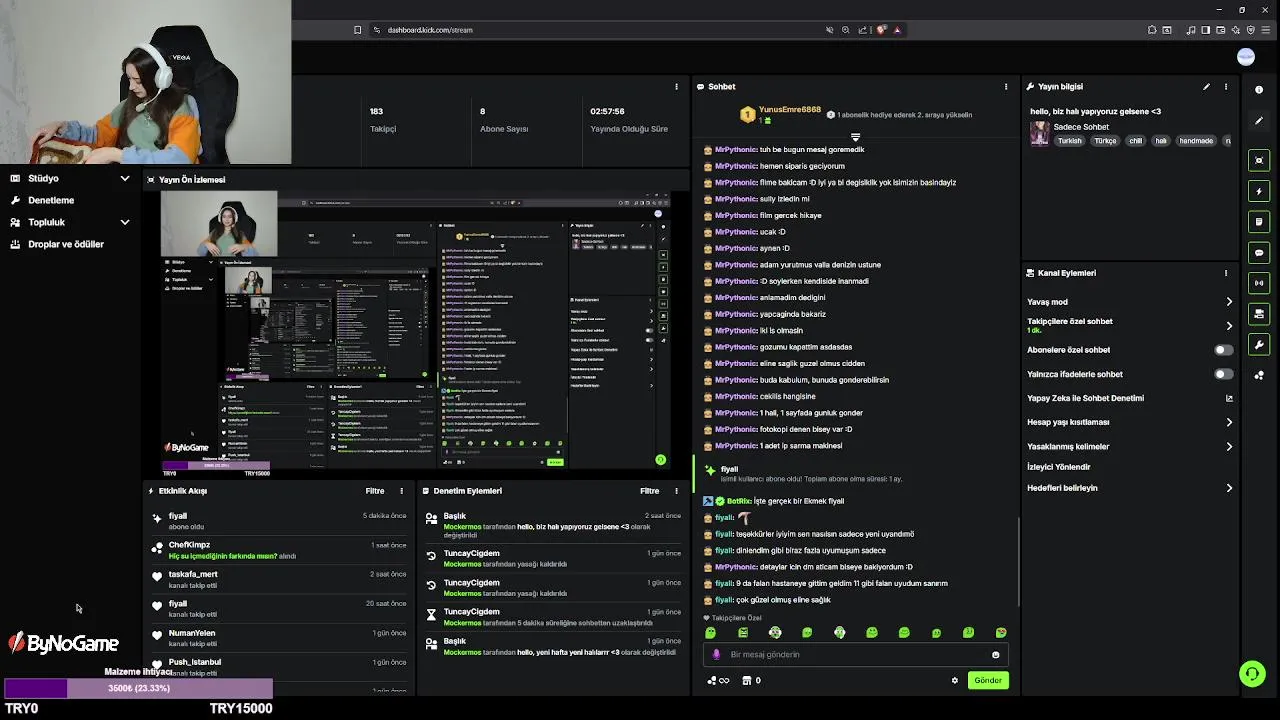Toggle the broadcast signal icon in right sidebar
This screenshot has width=1280, height=720.
1259,283
